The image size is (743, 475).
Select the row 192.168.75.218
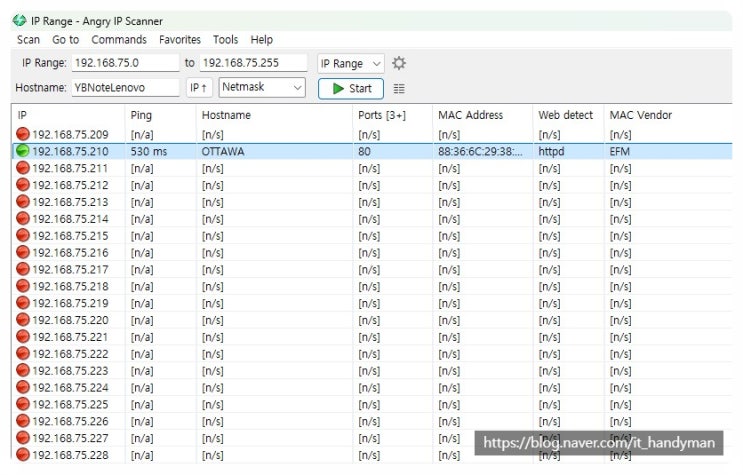[x=372, y=286]
